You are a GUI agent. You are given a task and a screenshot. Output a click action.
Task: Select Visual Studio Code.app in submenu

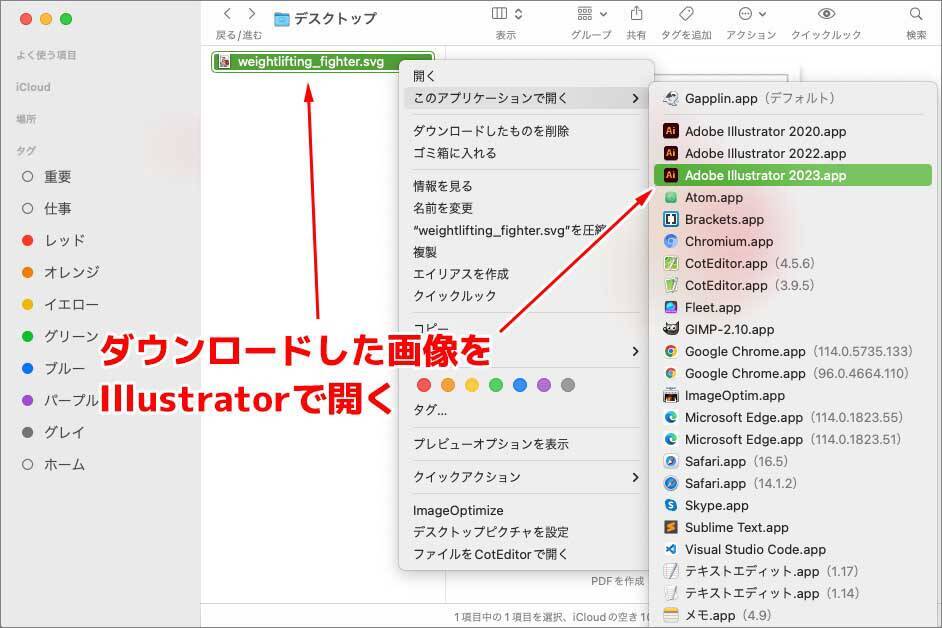(x=755, y=549)
